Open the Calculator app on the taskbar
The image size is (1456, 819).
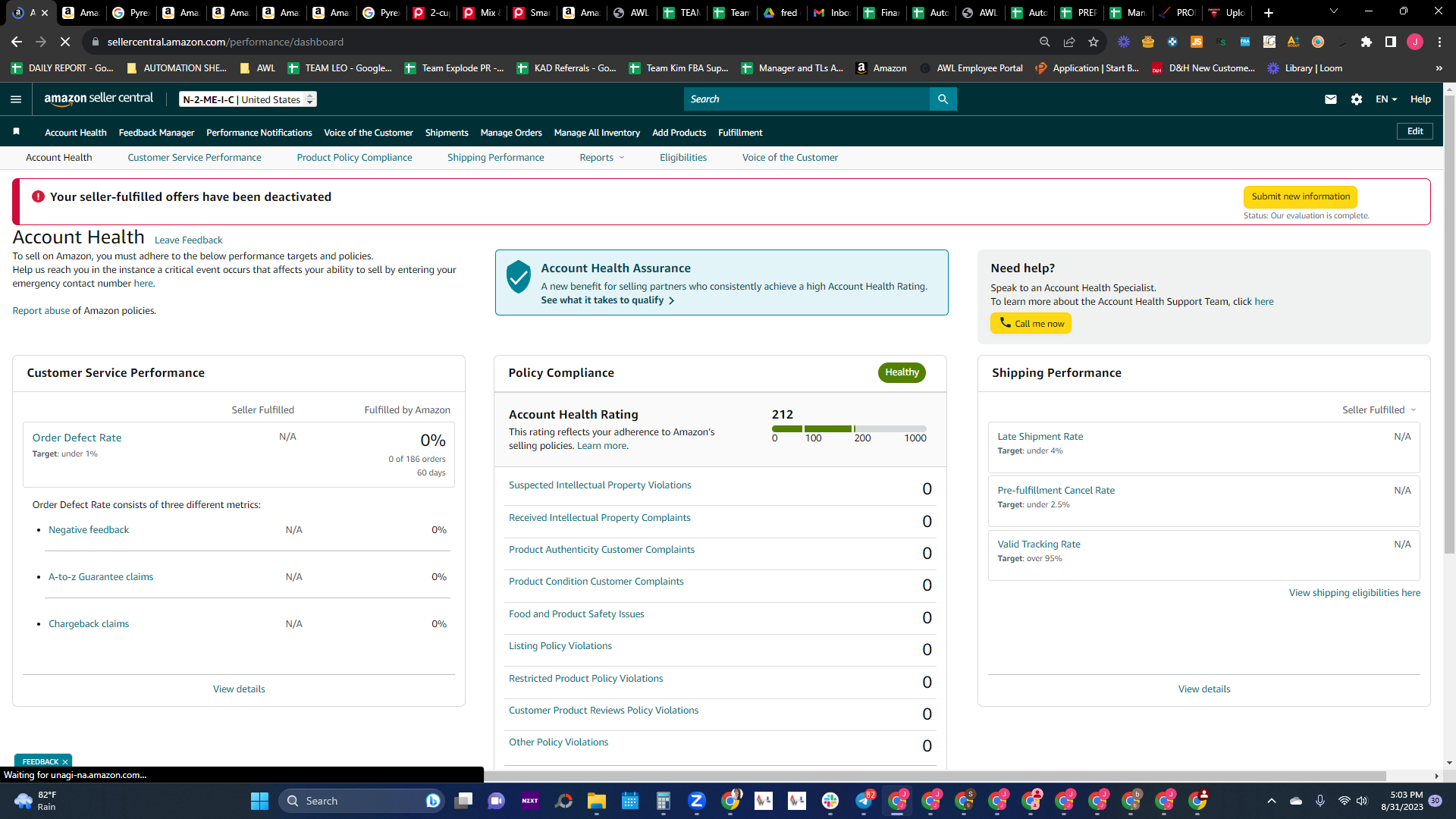coord(664,801)
